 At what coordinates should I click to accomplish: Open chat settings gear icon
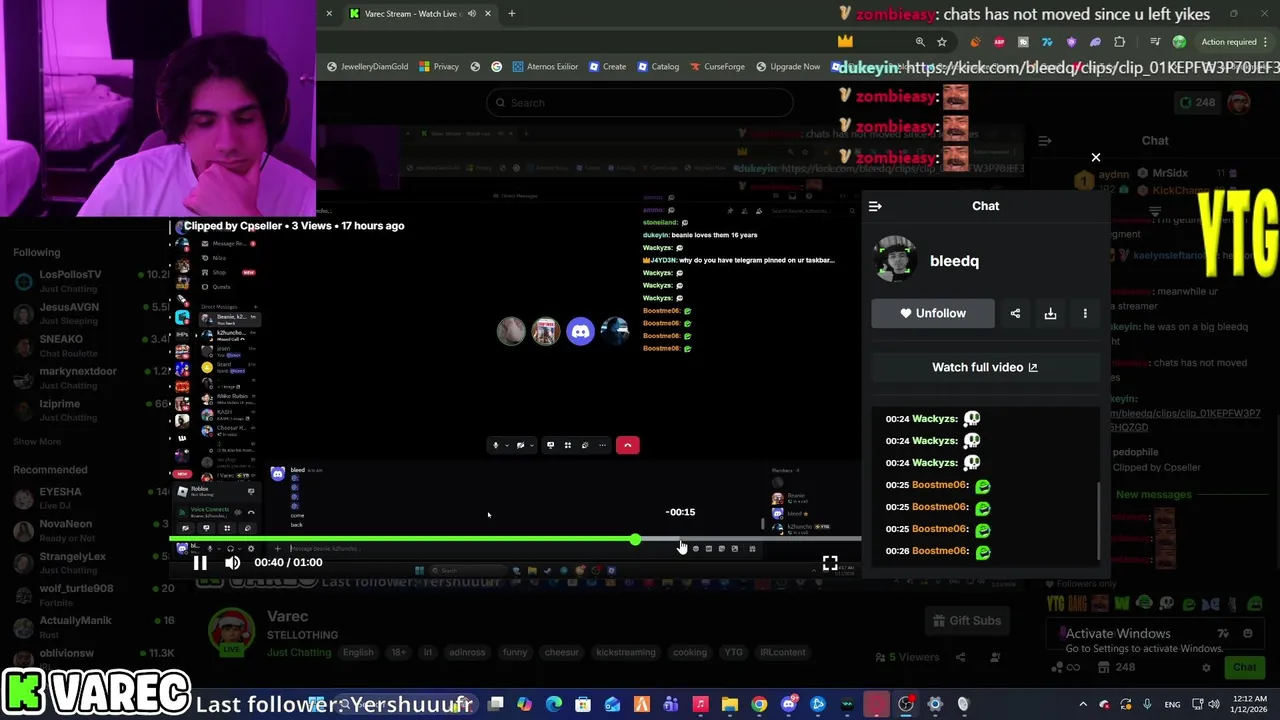pyautogui.click(x=1206, y=667)
